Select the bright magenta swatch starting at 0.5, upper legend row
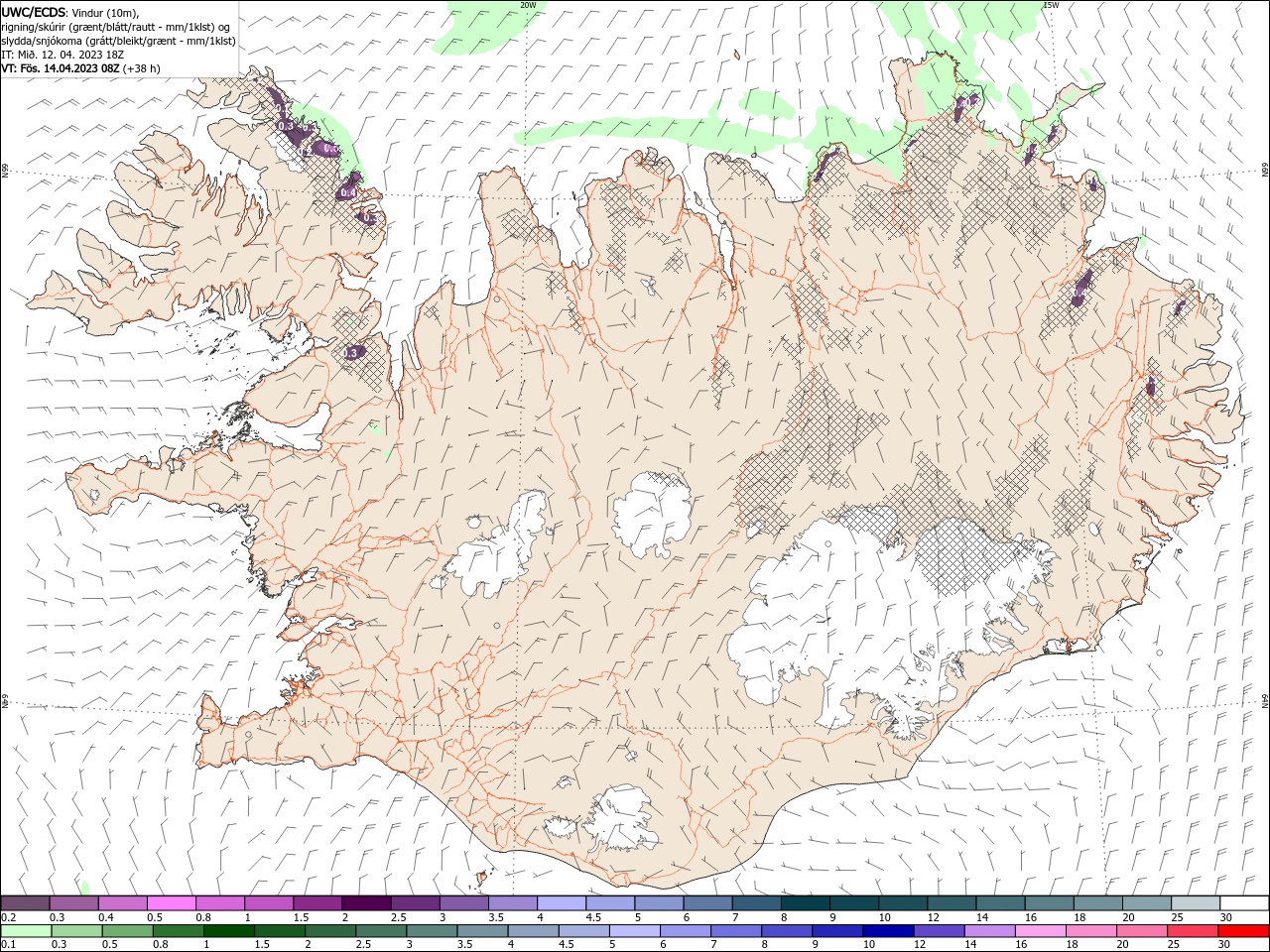Viewport: 1270px width, 952px height. [x=171, y=902]
